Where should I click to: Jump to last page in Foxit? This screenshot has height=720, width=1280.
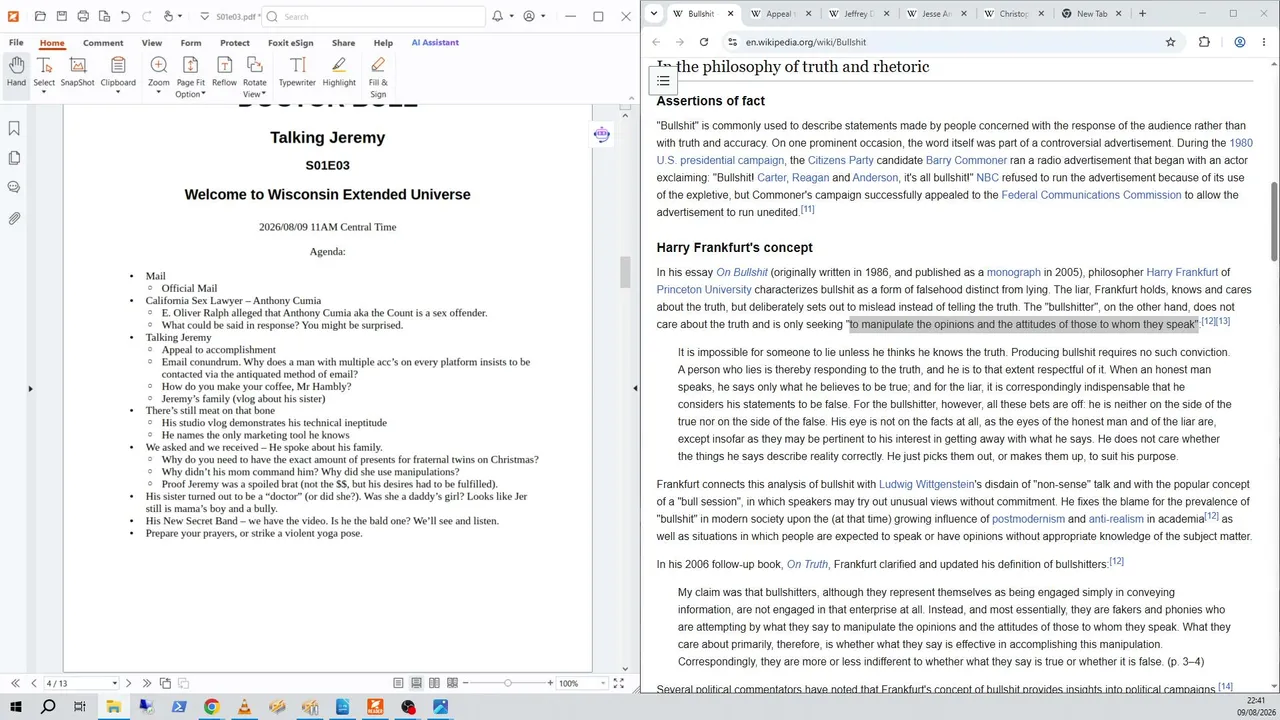[147, 683]
